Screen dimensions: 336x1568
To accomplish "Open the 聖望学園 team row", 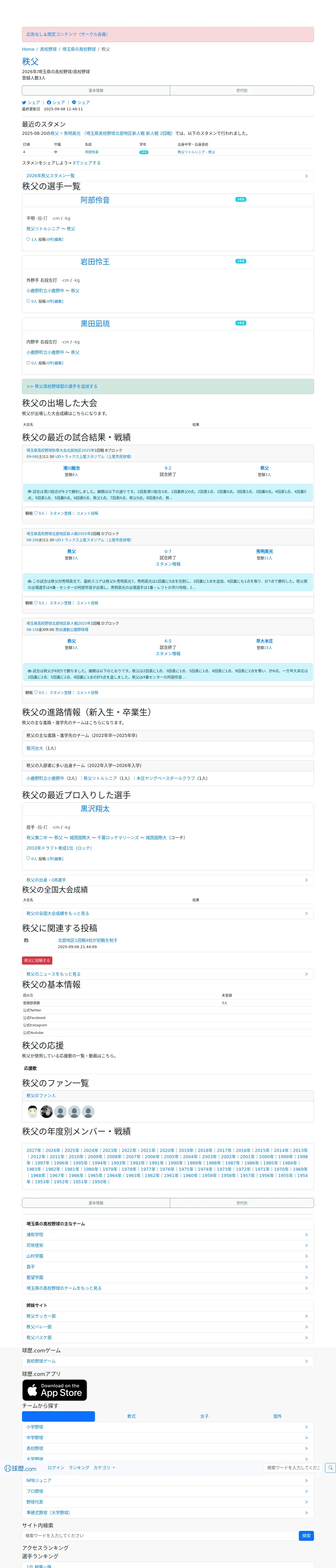I will point(168,1278).
